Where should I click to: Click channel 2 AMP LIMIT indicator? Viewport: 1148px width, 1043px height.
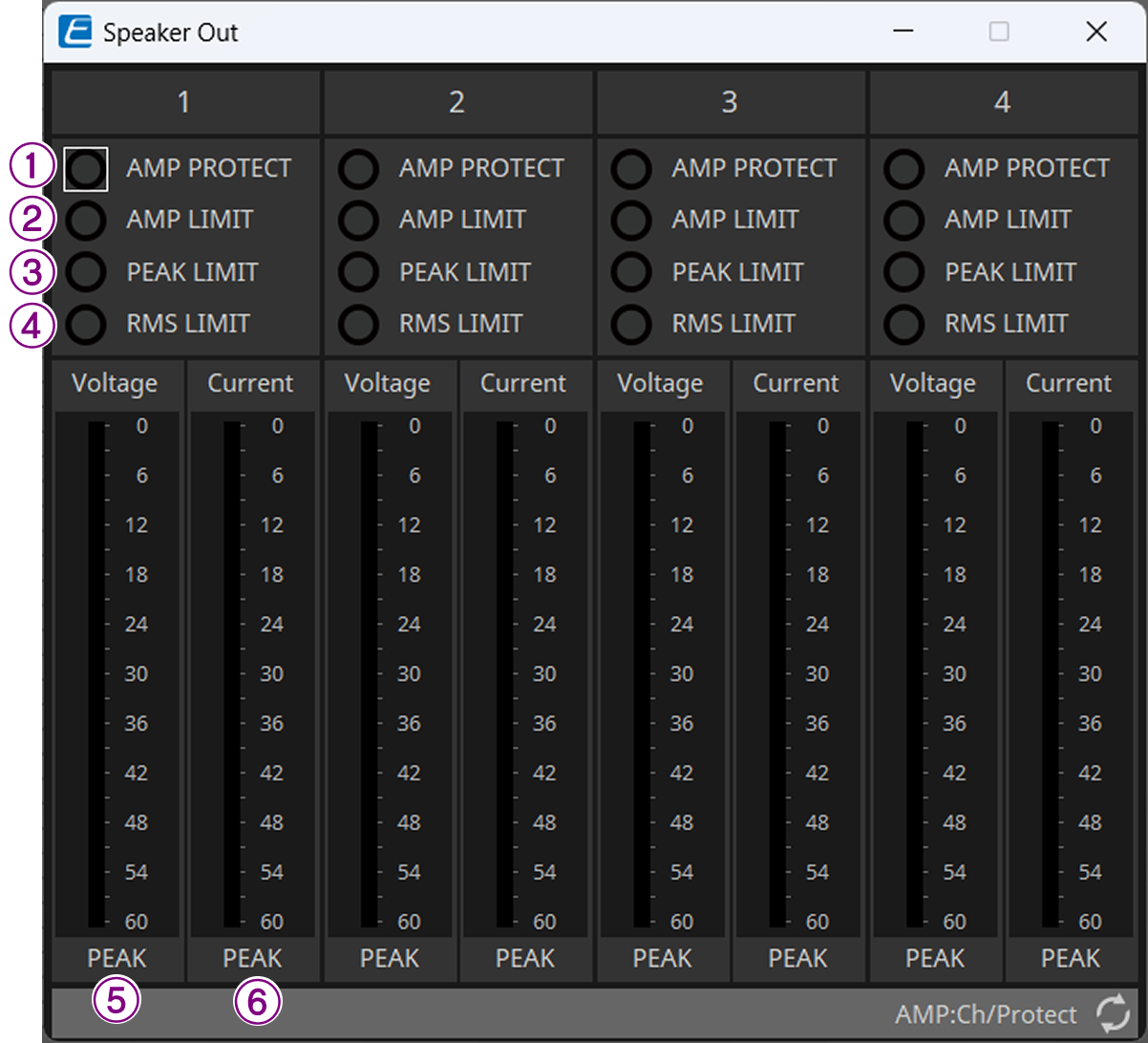click(359, 221)
